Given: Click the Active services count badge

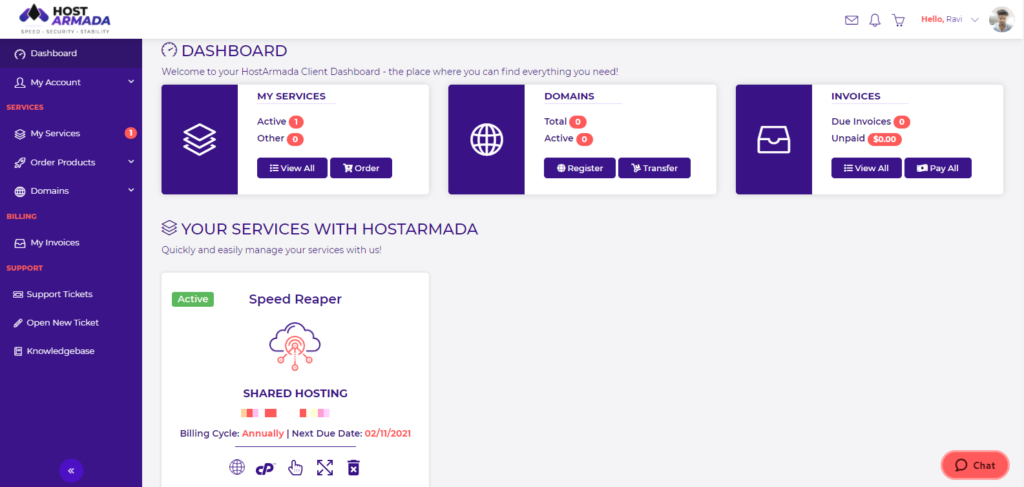Looking at the screenshot, I should point(296,121).
